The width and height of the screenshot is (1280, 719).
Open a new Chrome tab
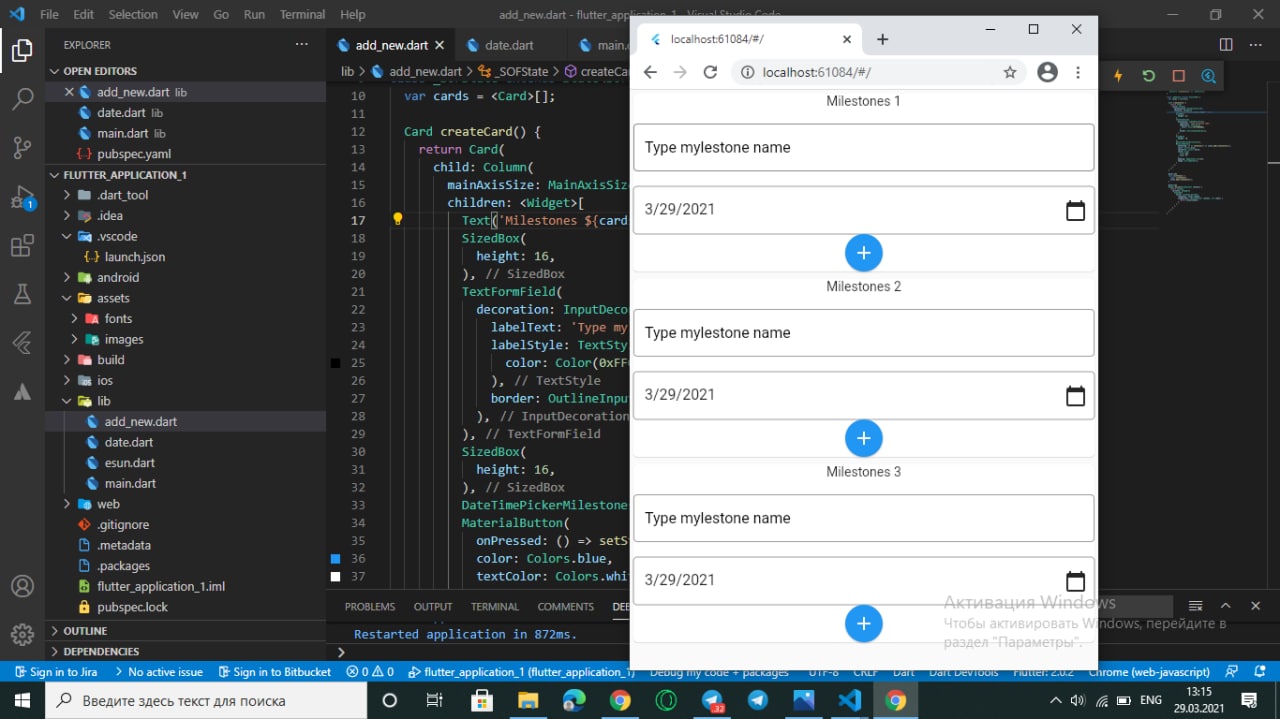882,40
